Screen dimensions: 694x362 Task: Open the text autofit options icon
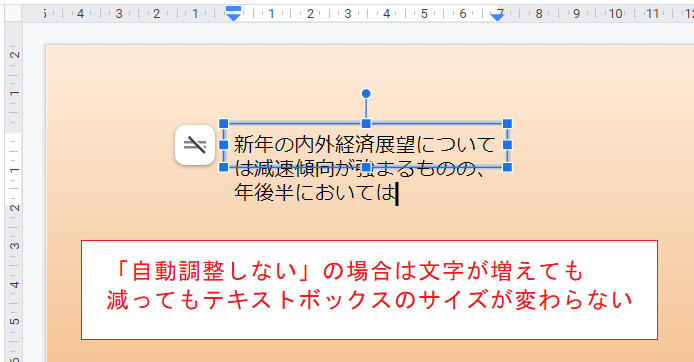[195, 145]
